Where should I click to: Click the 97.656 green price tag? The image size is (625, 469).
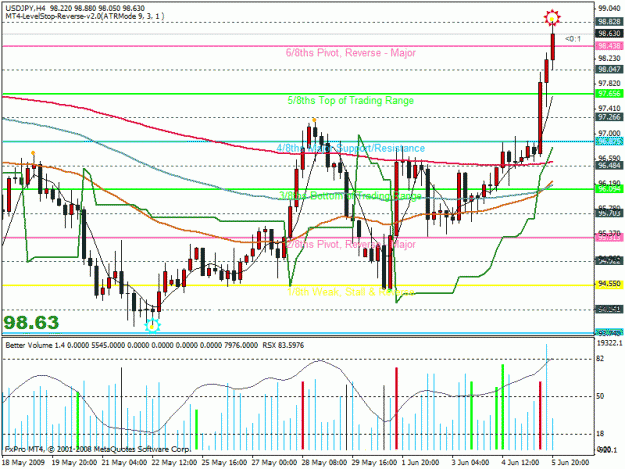coord(609,94)
